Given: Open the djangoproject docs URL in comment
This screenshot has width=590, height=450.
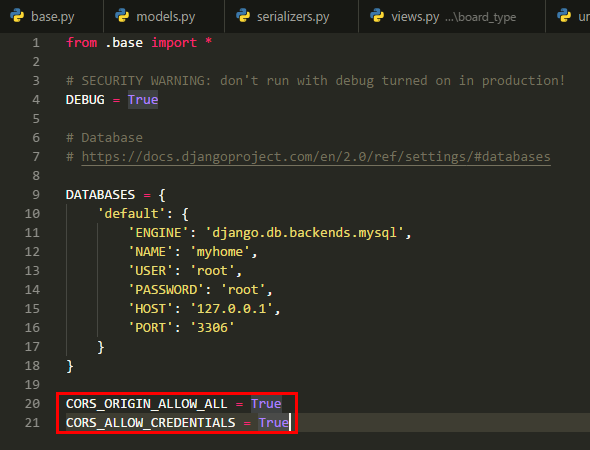Looking at the screenshot, I should coord(316,157).
